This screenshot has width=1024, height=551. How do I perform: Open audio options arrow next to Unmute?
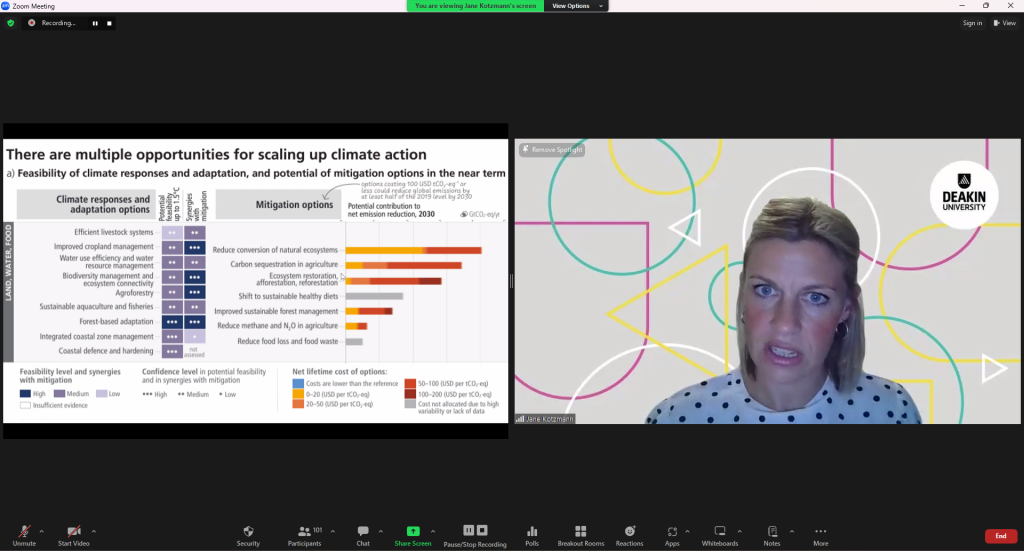(41, 531)
